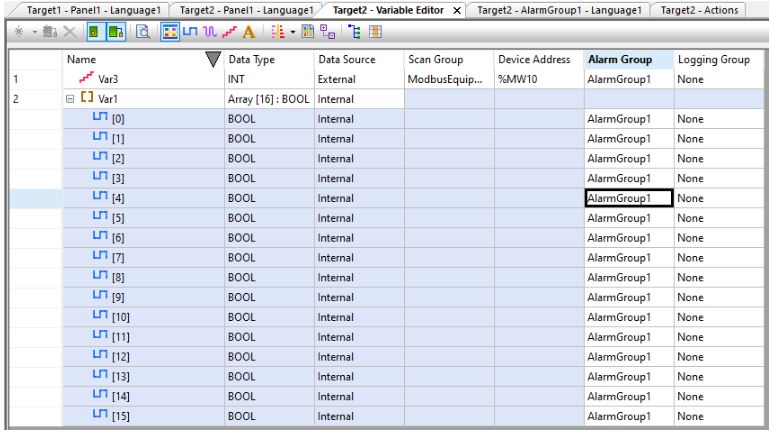Select array element [12] name
771x436 pixels.
120,357
